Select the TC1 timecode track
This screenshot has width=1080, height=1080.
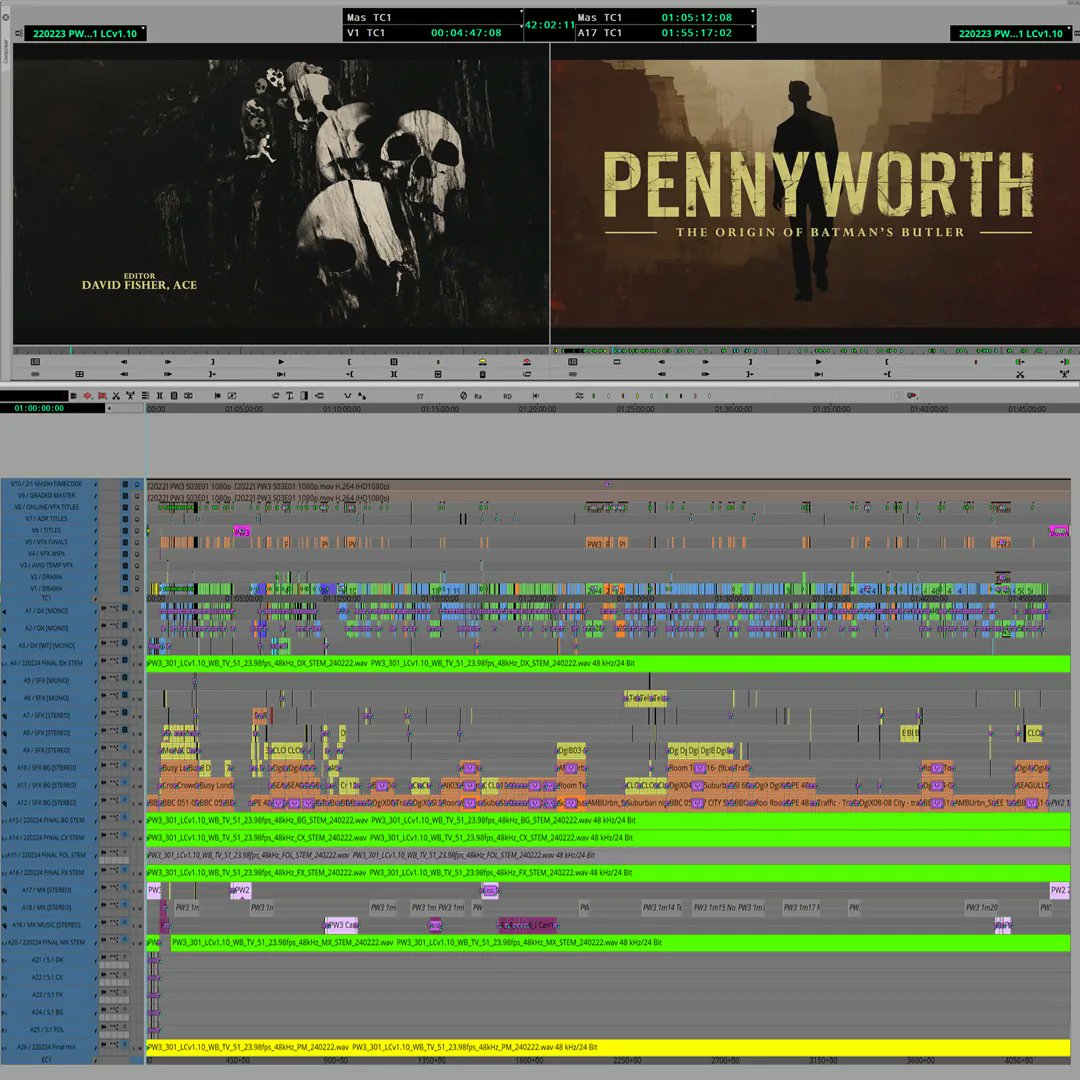[48, 598]
